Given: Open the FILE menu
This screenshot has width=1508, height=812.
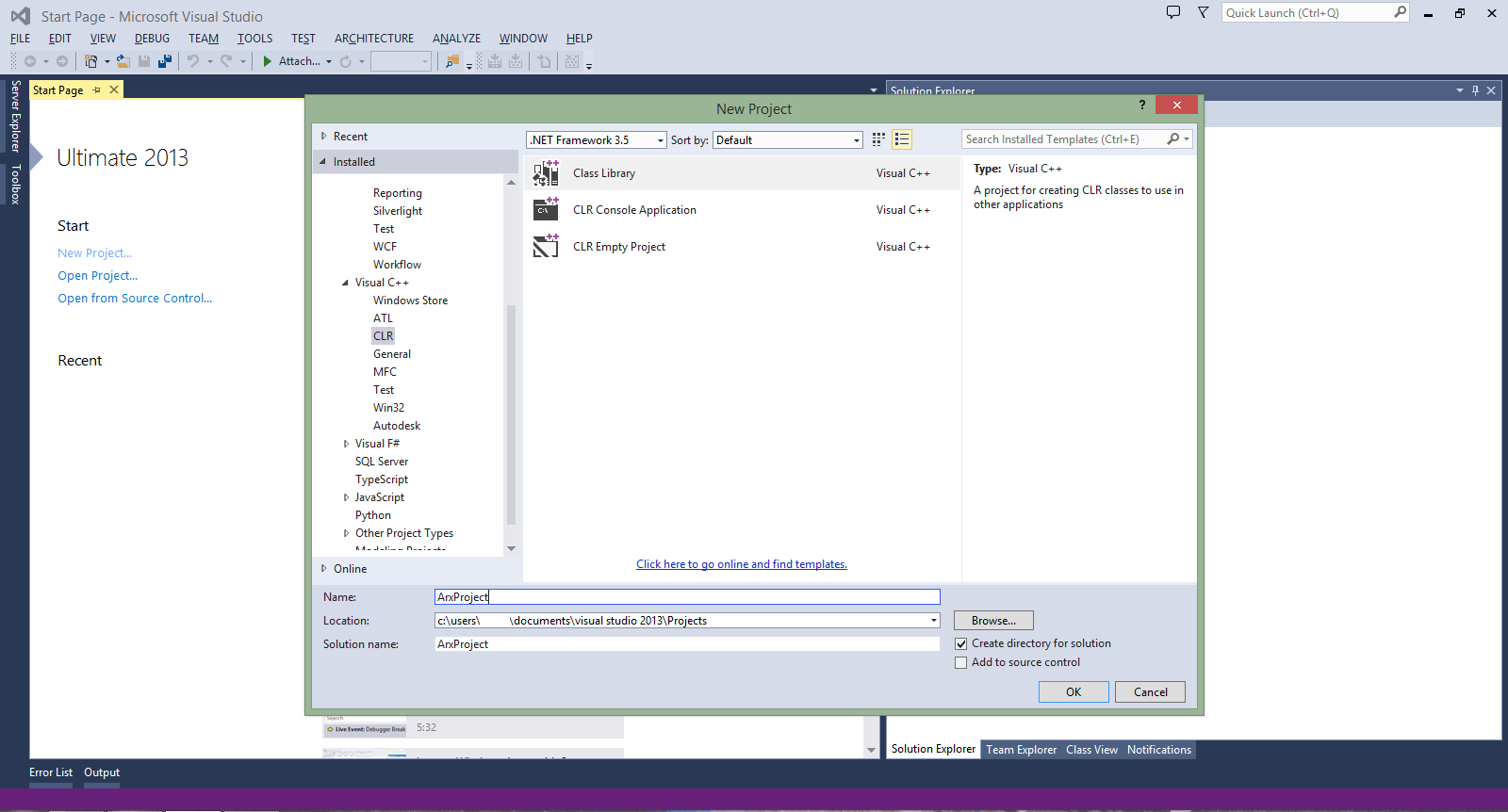Looking at the screenshot, I should click(x=20, y=39).
